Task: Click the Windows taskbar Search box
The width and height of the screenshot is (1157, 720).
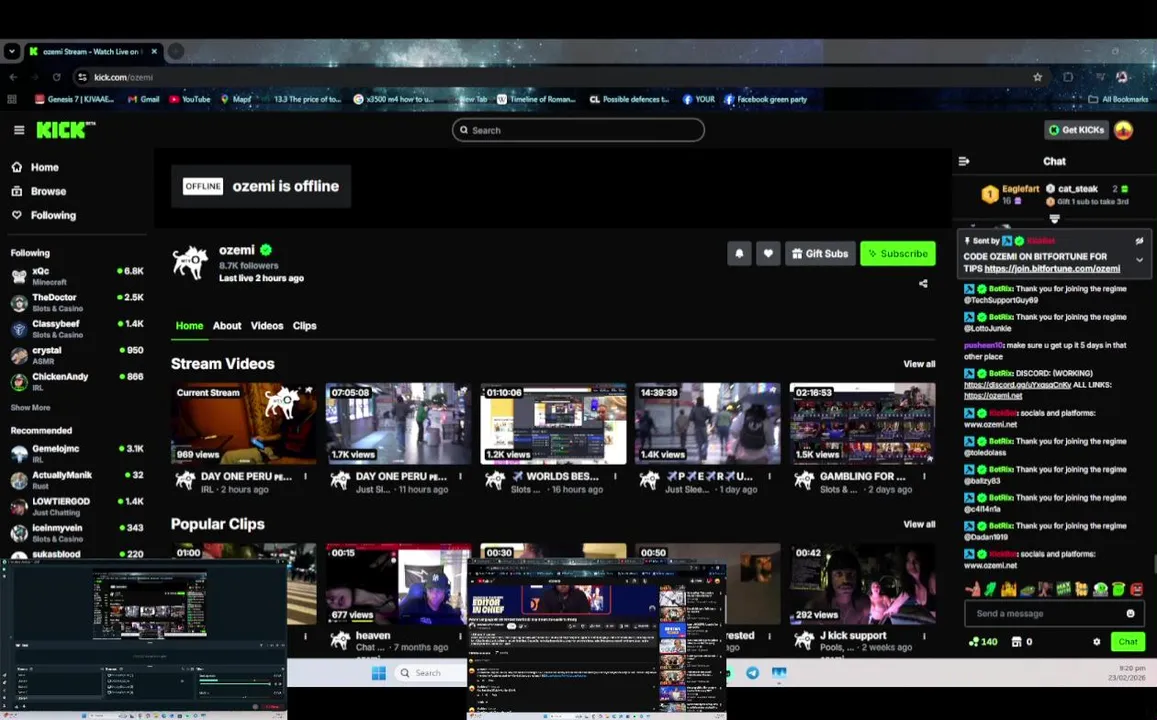Action: click(x=430, y=673)
